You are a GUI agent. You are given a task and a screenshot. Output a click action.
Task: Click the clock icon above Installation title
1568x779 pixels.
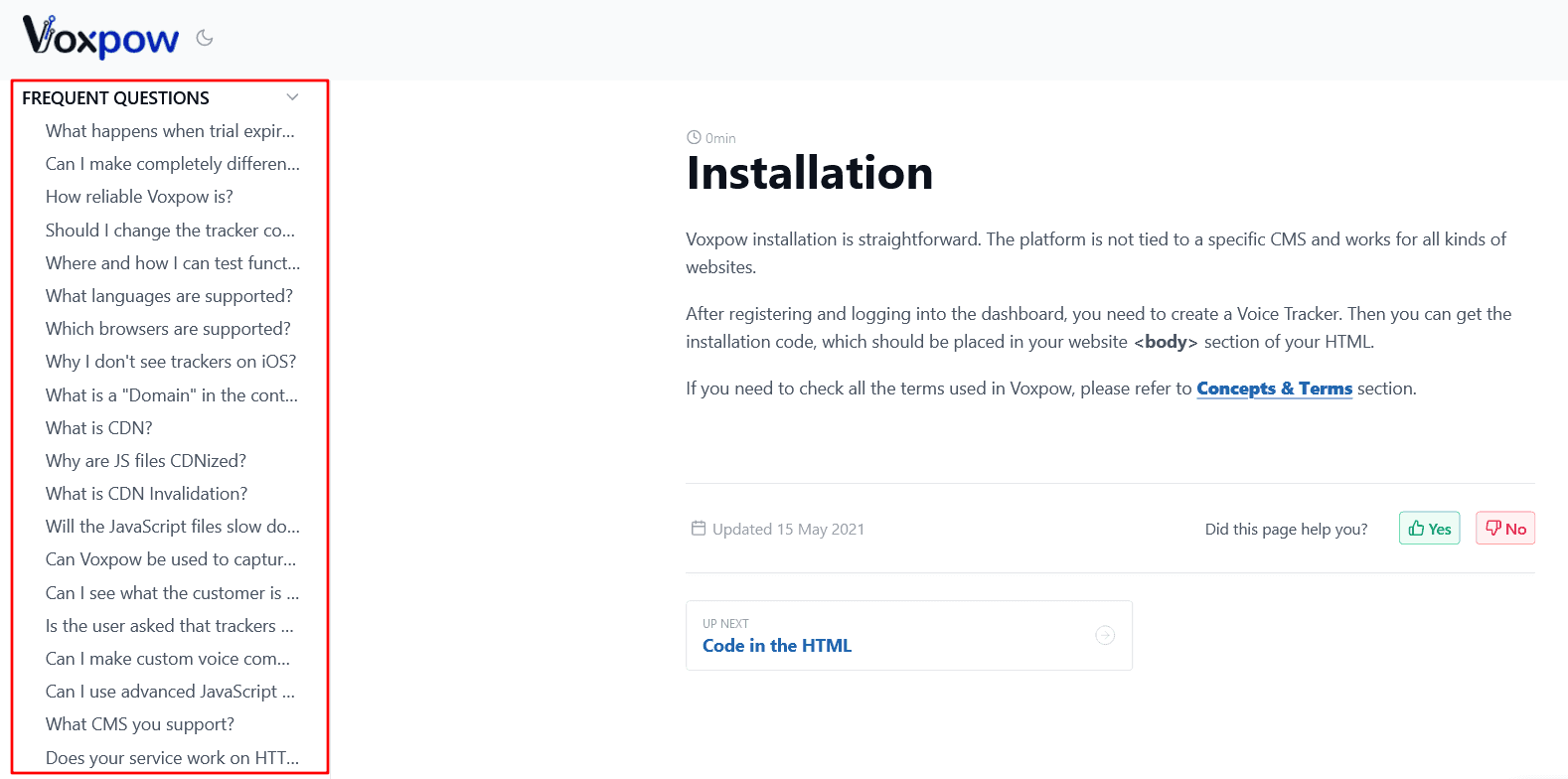(x=694, y=138)
